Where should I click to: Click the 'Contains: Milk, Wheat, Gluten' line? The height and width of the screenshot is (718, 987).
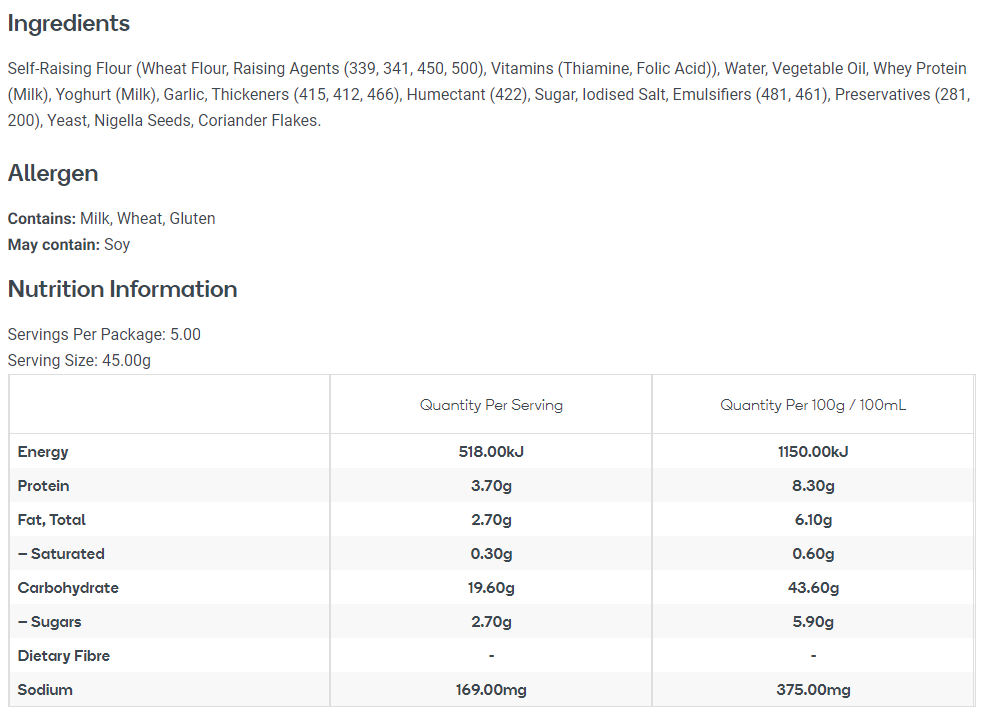[111, 219]
